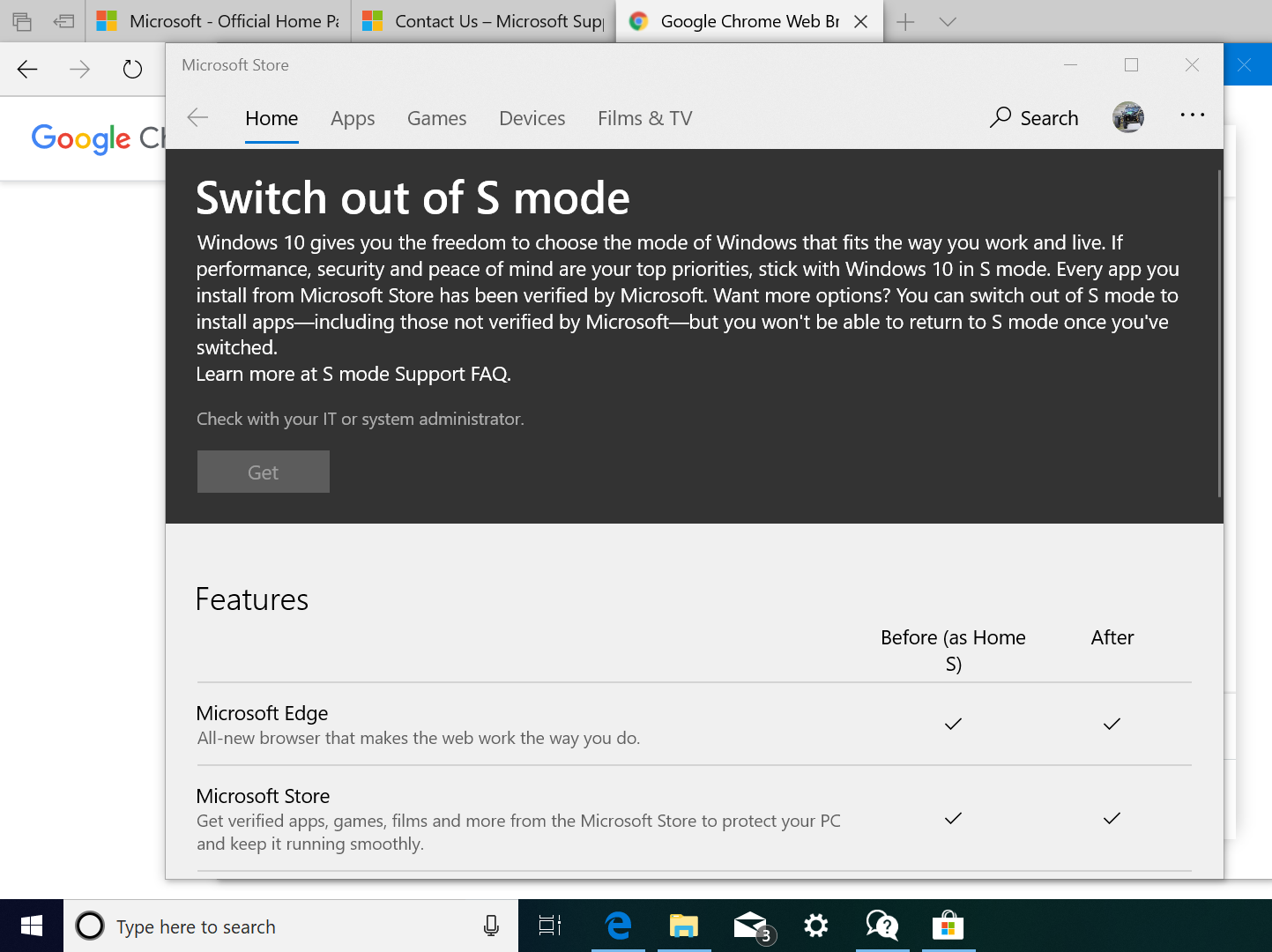This screenshot has width=1272, height=952.
Task: Click the 'Switch out of S mode' heading
Action: 413,197
